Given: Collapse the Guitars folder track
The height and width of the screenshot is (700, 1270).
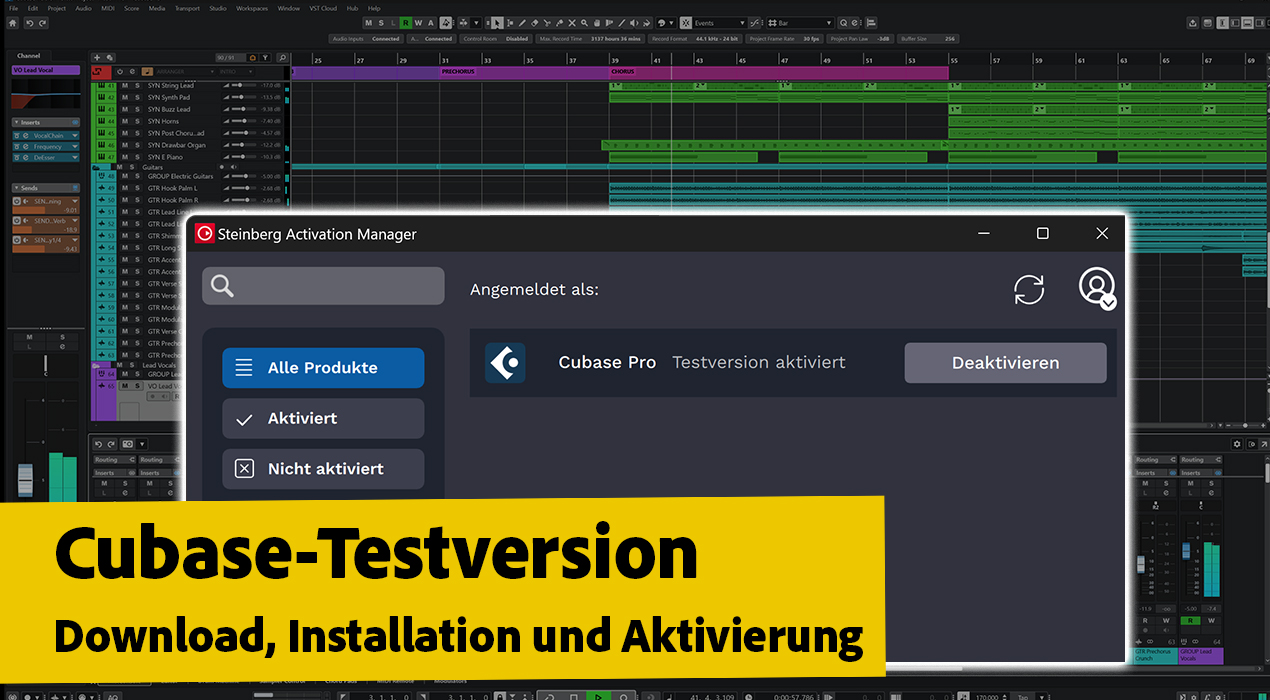Looking at the screenshot, I should click(x=96, y=168).
